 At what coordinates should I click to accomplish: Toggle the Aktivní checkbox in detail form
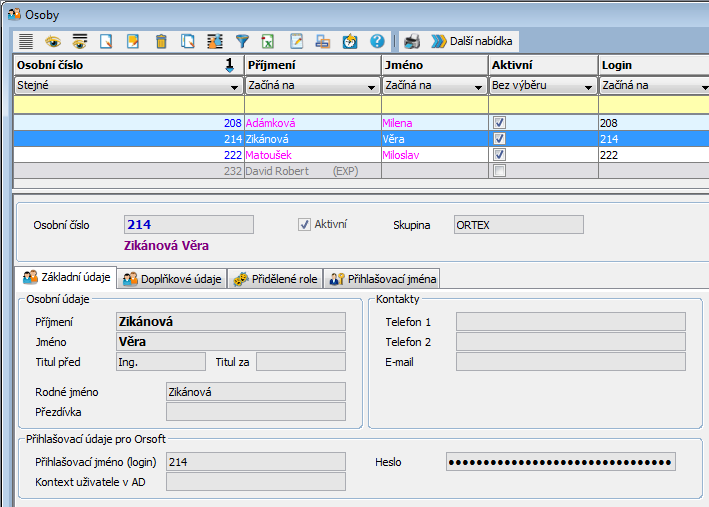(305, 225)
